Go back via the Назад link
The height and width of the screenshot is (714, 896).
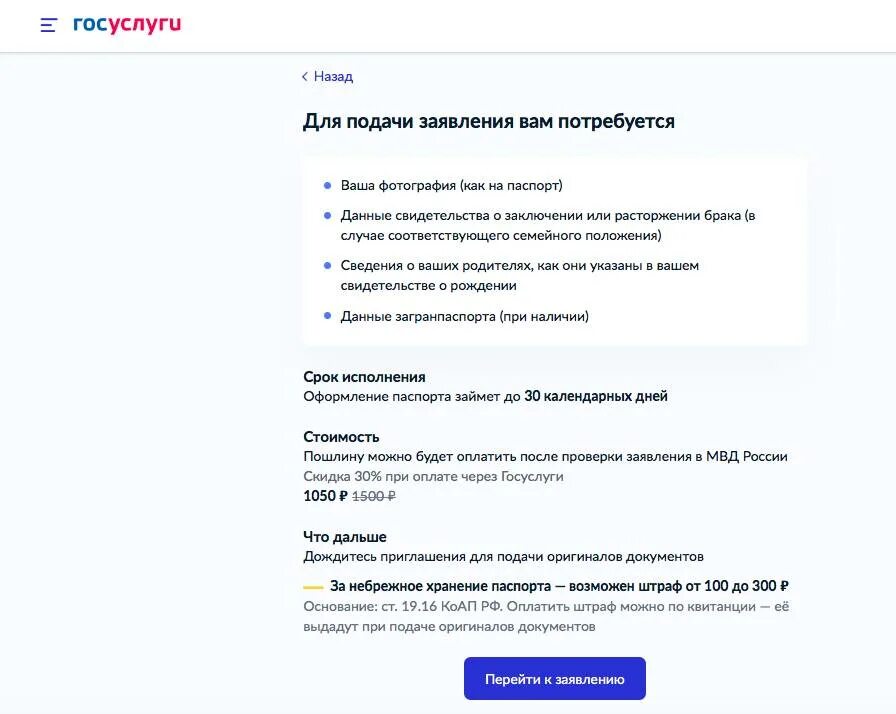click(x=333, y=76)
